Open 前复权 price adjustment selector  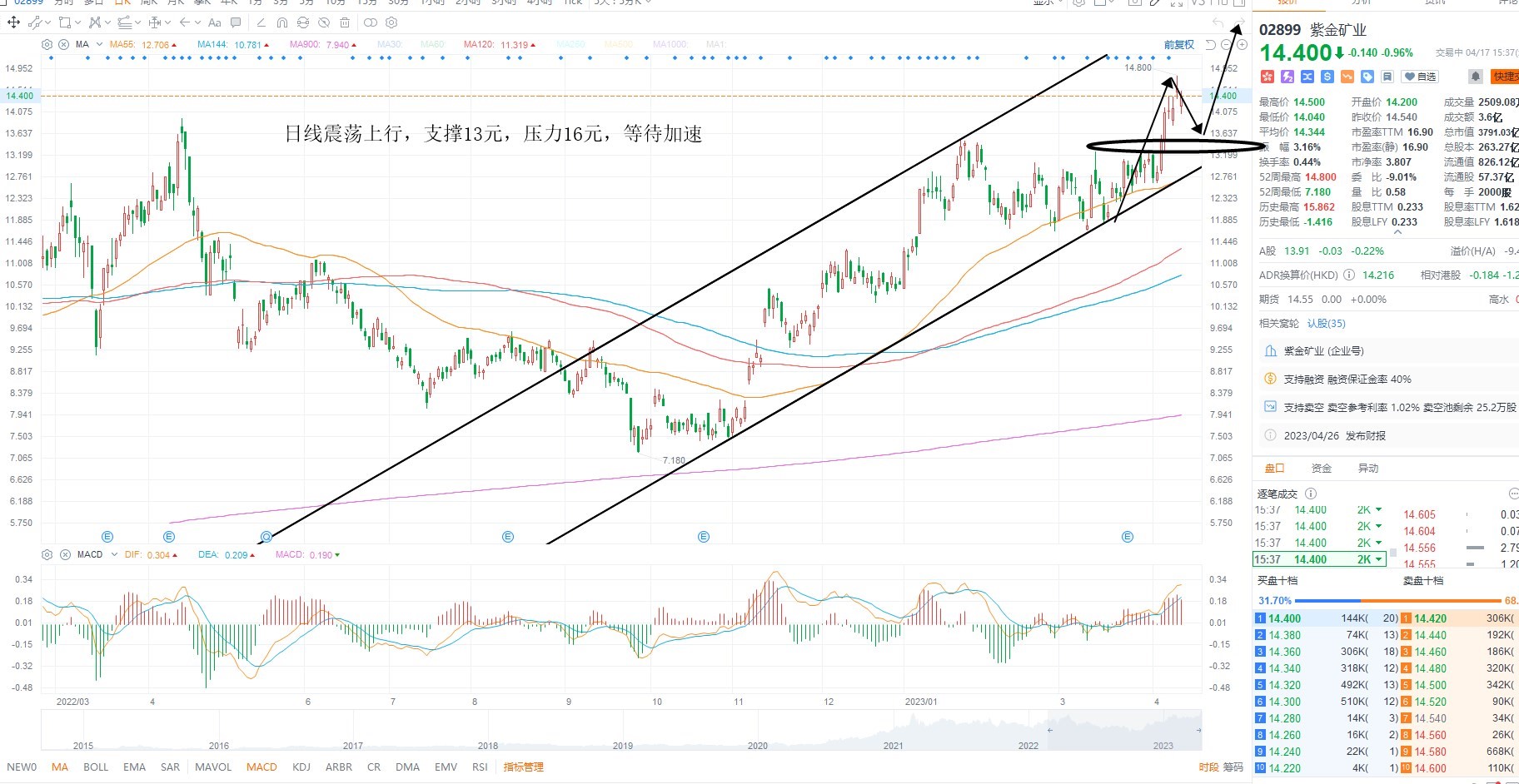tap(1178, 44)
